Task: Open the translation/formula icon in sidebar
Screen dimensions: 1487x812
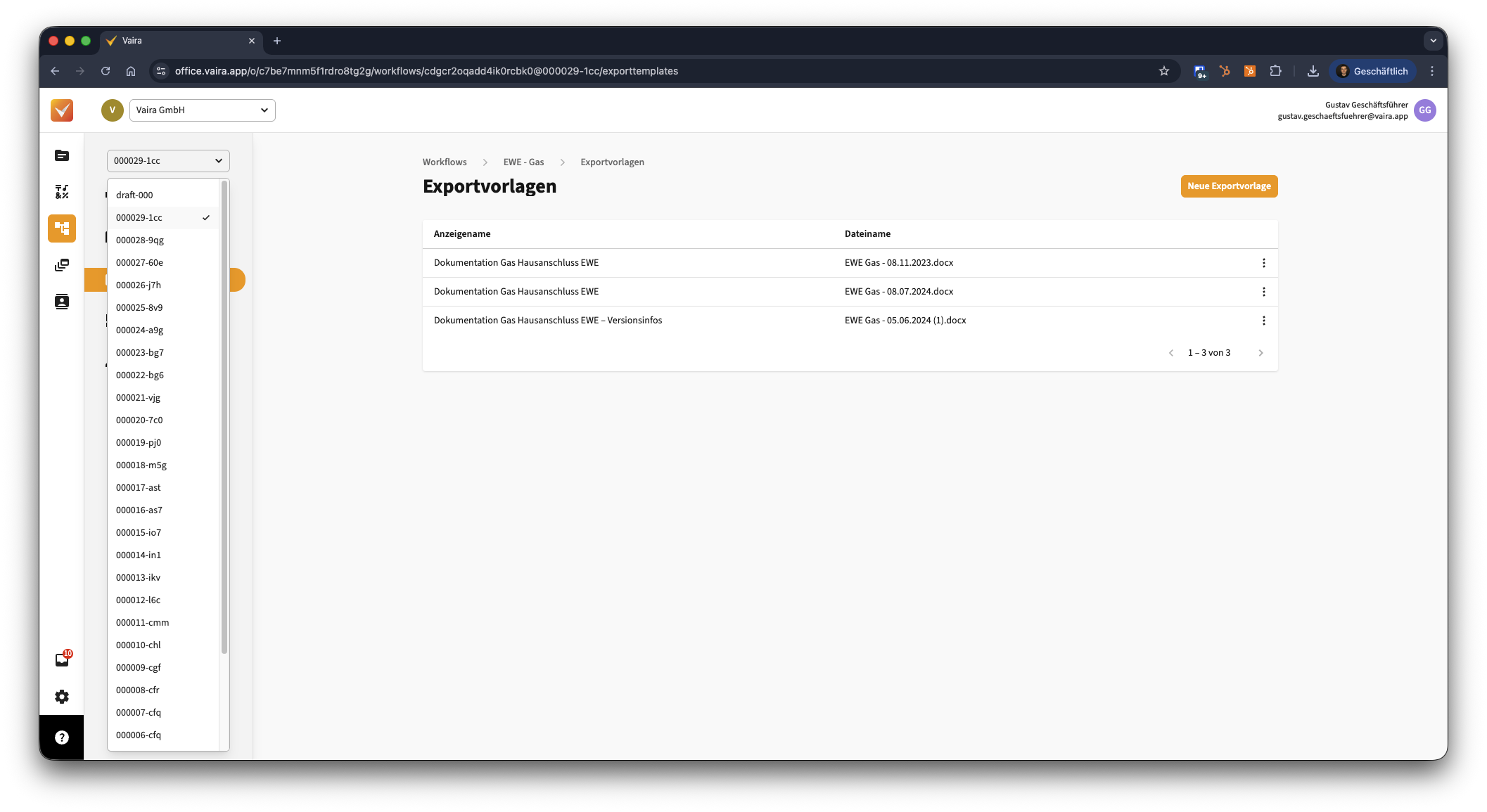Action: click(x=62, y=192)
